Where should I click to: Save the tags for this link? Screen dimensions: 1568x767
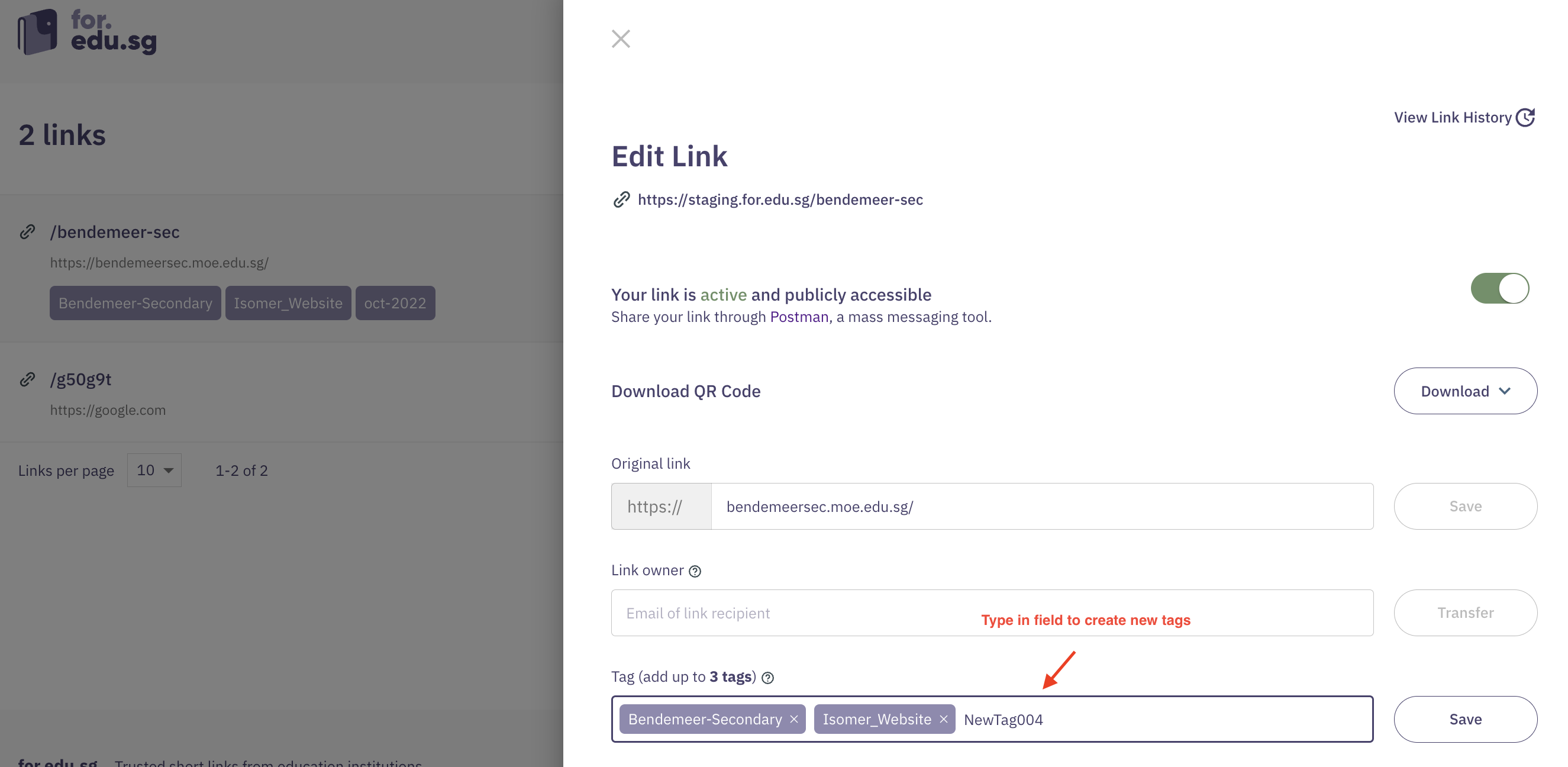1464,719
